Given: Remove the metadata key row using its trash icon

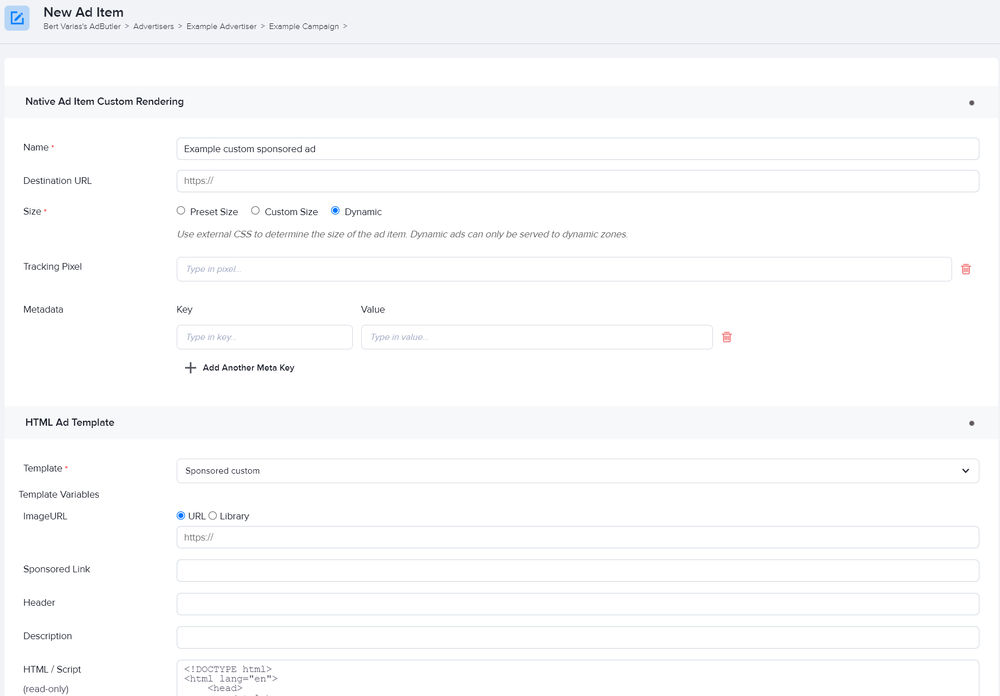Looking at the screenshot, I should click(x=726, y=337).
